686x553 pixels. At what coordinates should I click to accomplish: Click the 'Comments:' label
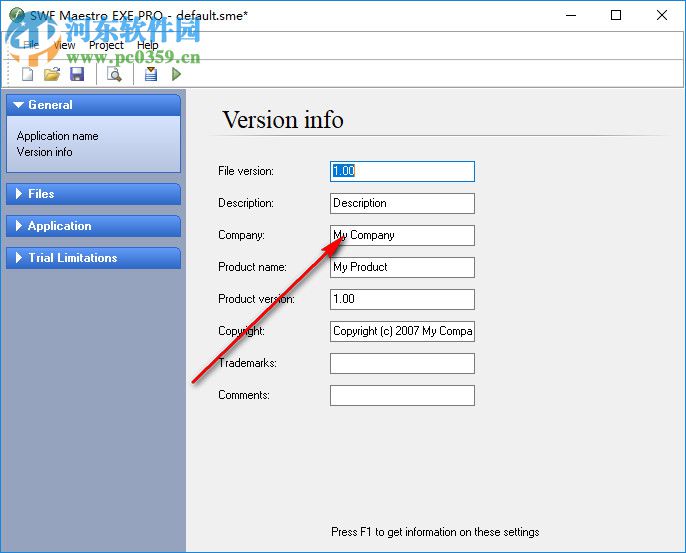[x=244, y=395]
